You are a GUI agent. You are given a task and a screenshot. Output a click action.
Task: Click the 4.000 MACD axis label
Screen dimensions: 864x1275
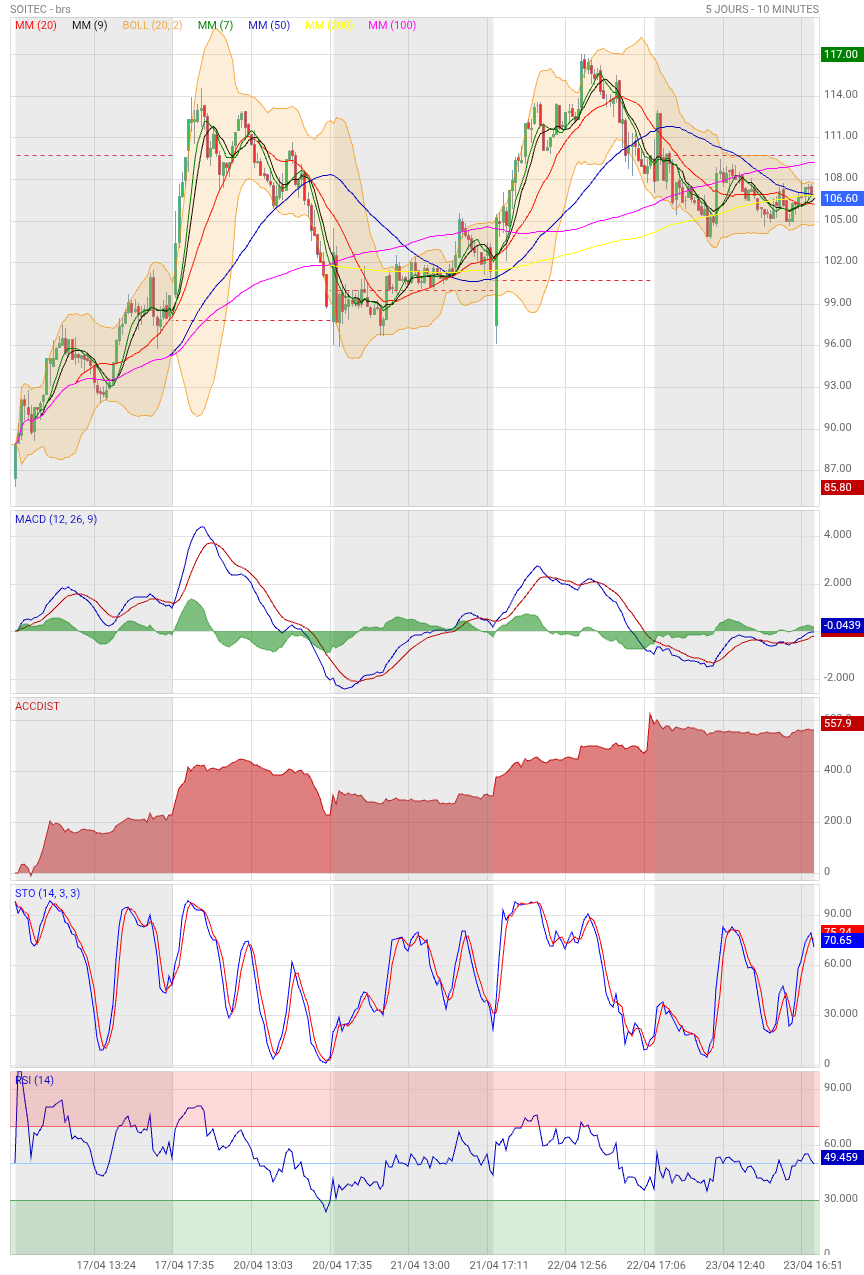838,535
